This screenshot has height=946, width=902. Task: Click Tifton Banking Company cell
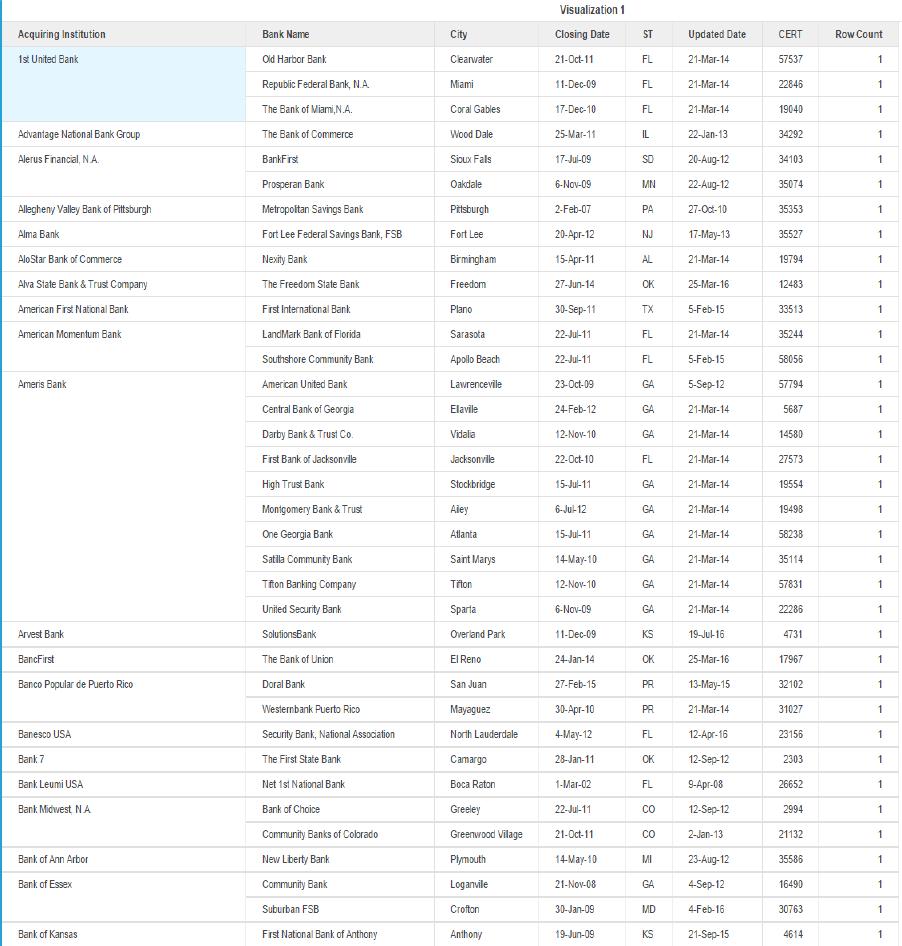pos(340,585)
